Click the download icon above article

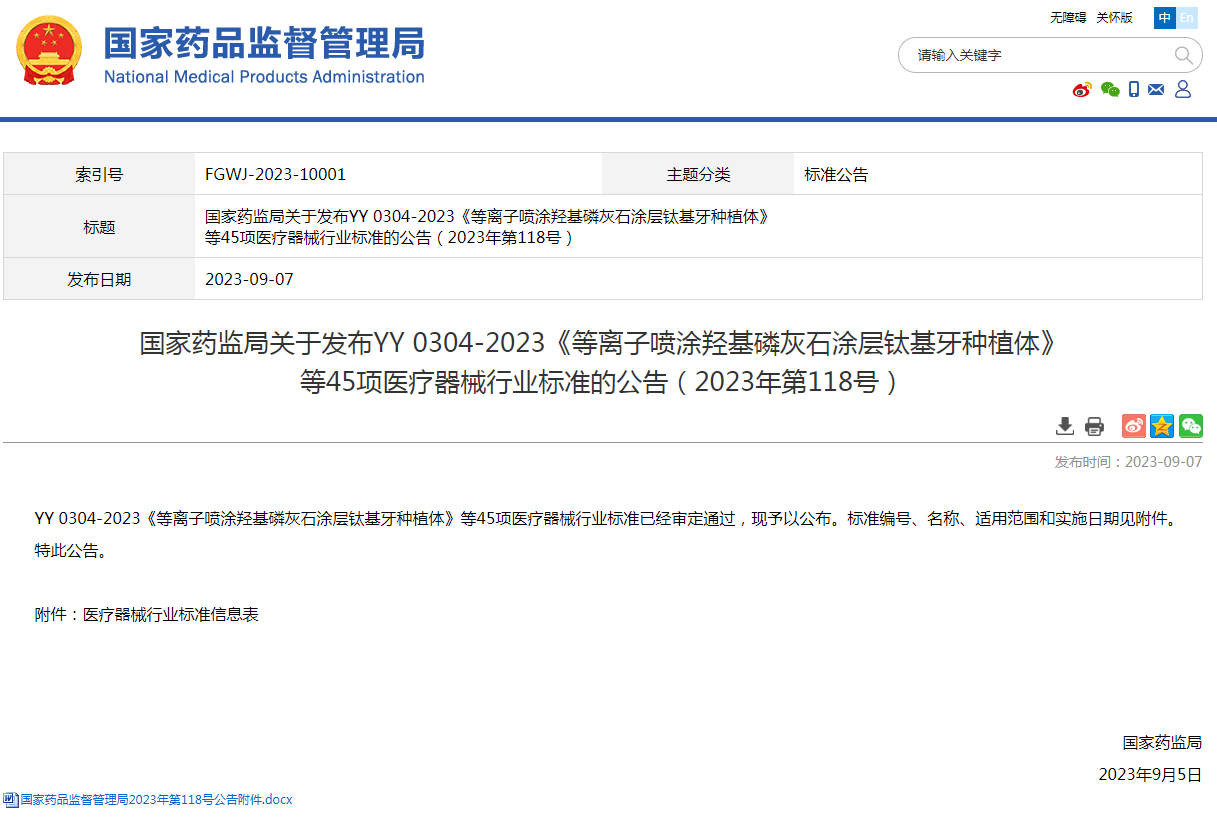point(1065,426)
